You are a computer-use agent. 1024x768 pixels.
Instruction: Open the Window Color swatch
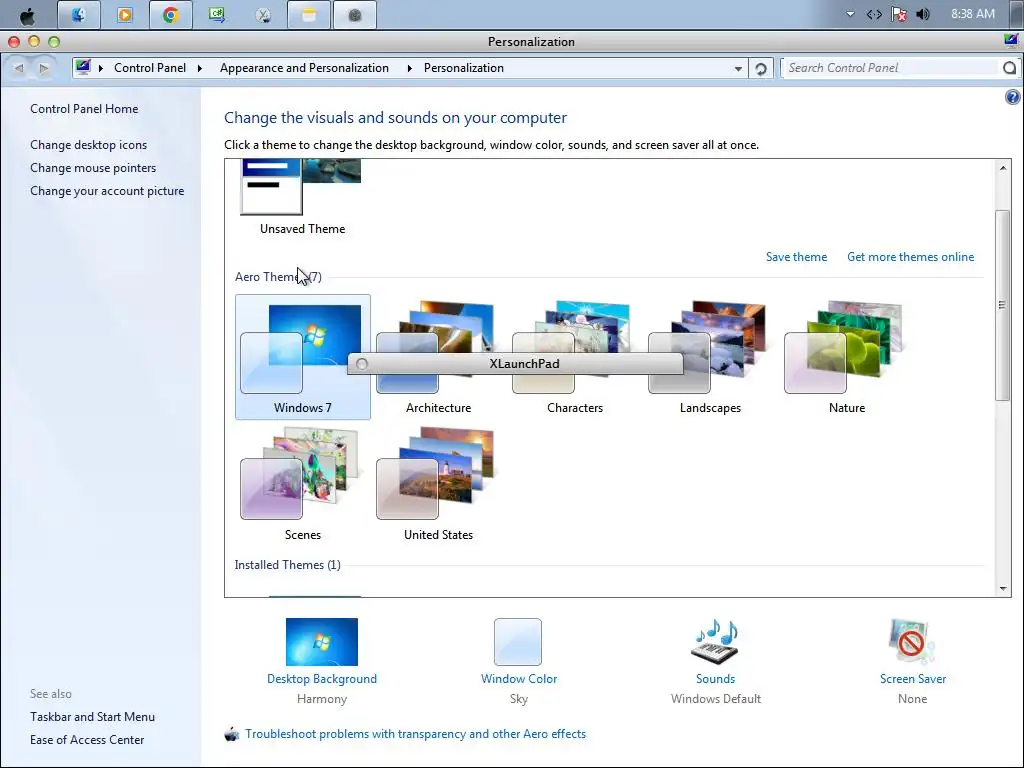point(518,642)
